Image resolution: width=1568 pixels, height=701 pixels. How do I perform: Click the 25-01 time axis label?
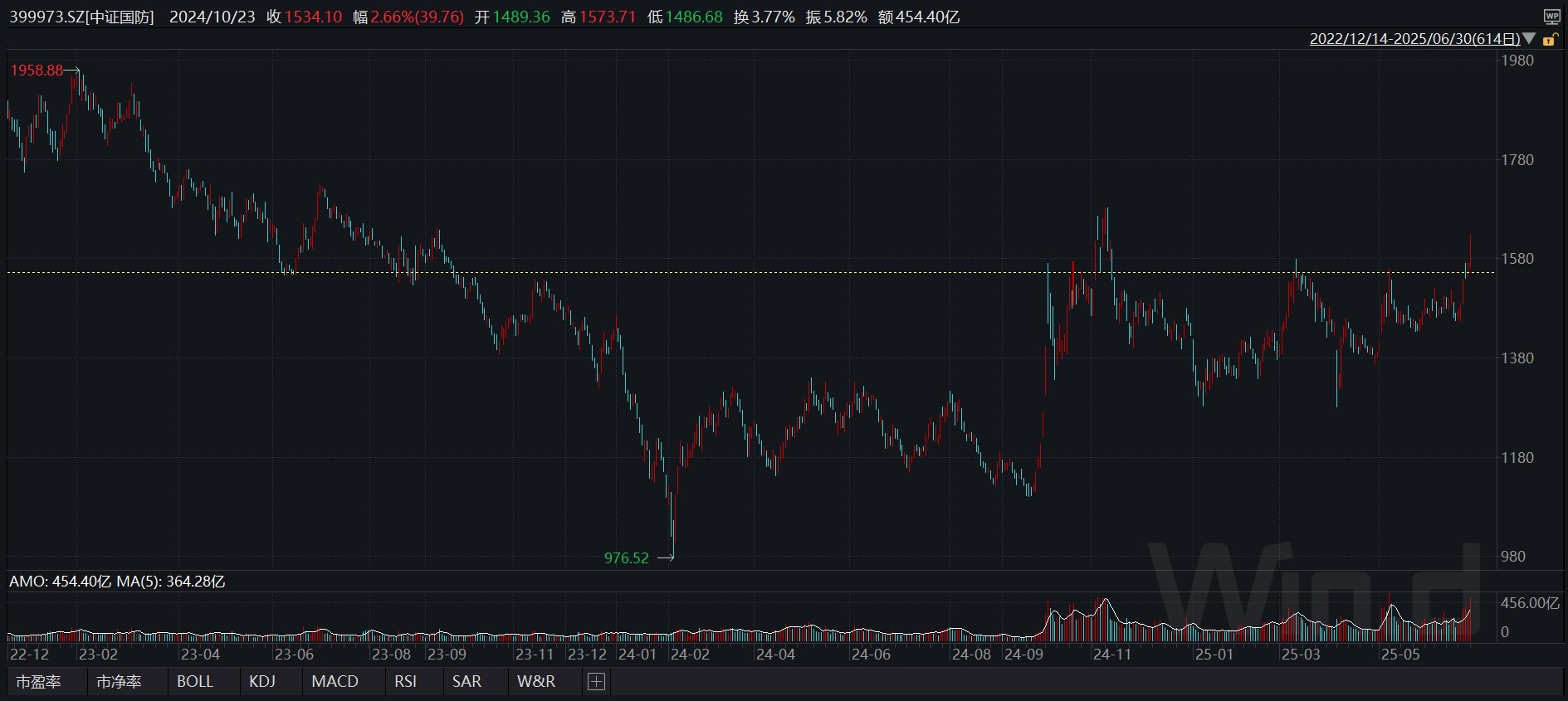(1214, 655)
